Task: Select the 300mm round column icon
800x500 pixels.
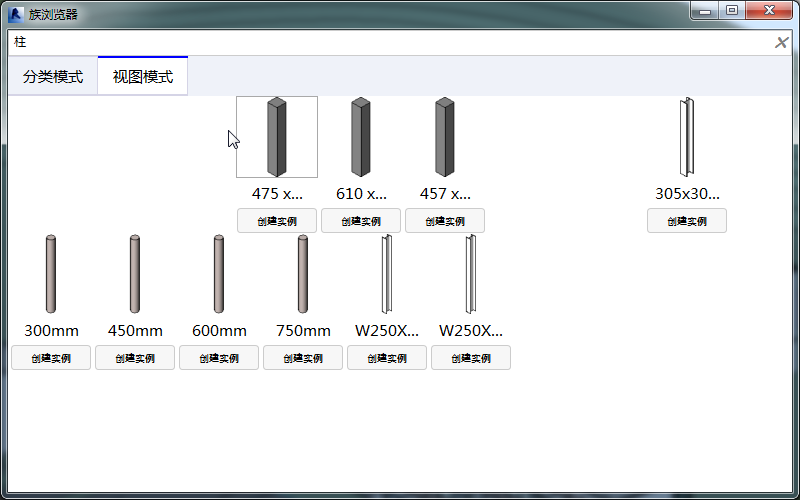Action: pyautogui.click(x=51, y=274)
